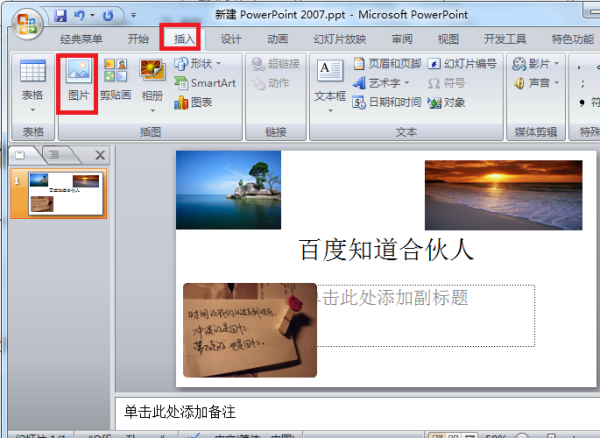
Task: Click the 超链接 hyperlink button
Action: 276,64
